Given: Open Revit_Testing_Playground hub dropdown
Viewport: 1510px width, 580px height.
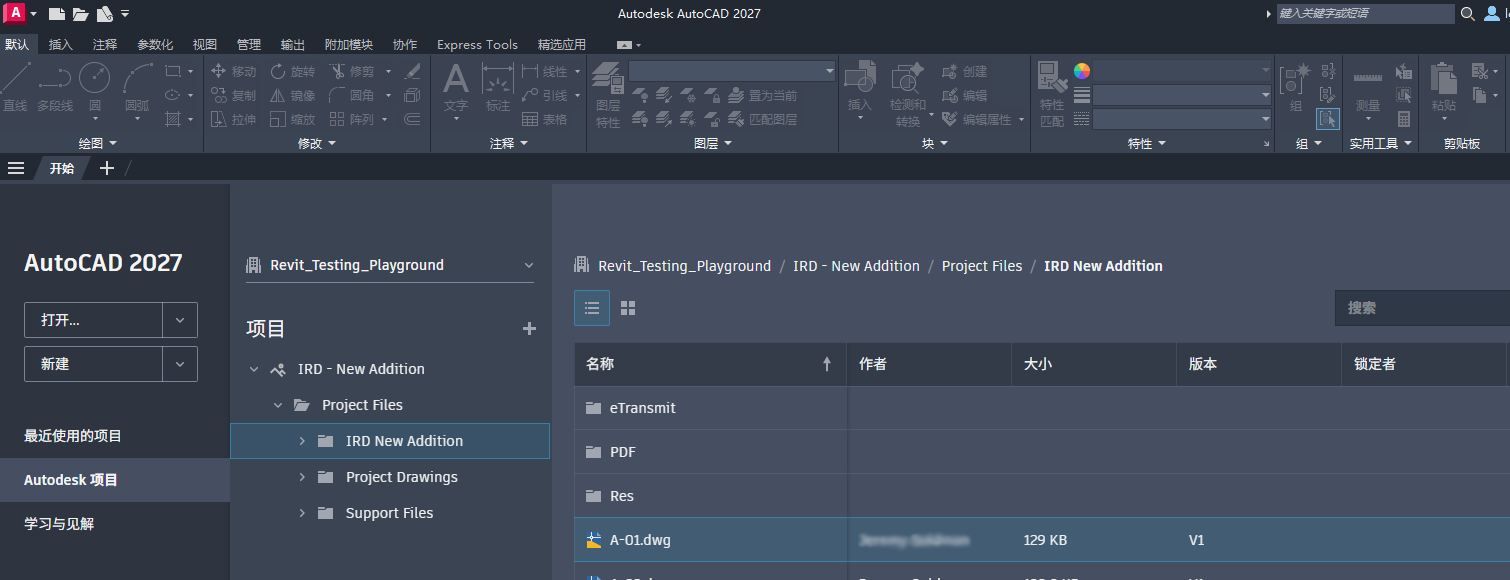Looking at the screenshot, I should (390, 265).
